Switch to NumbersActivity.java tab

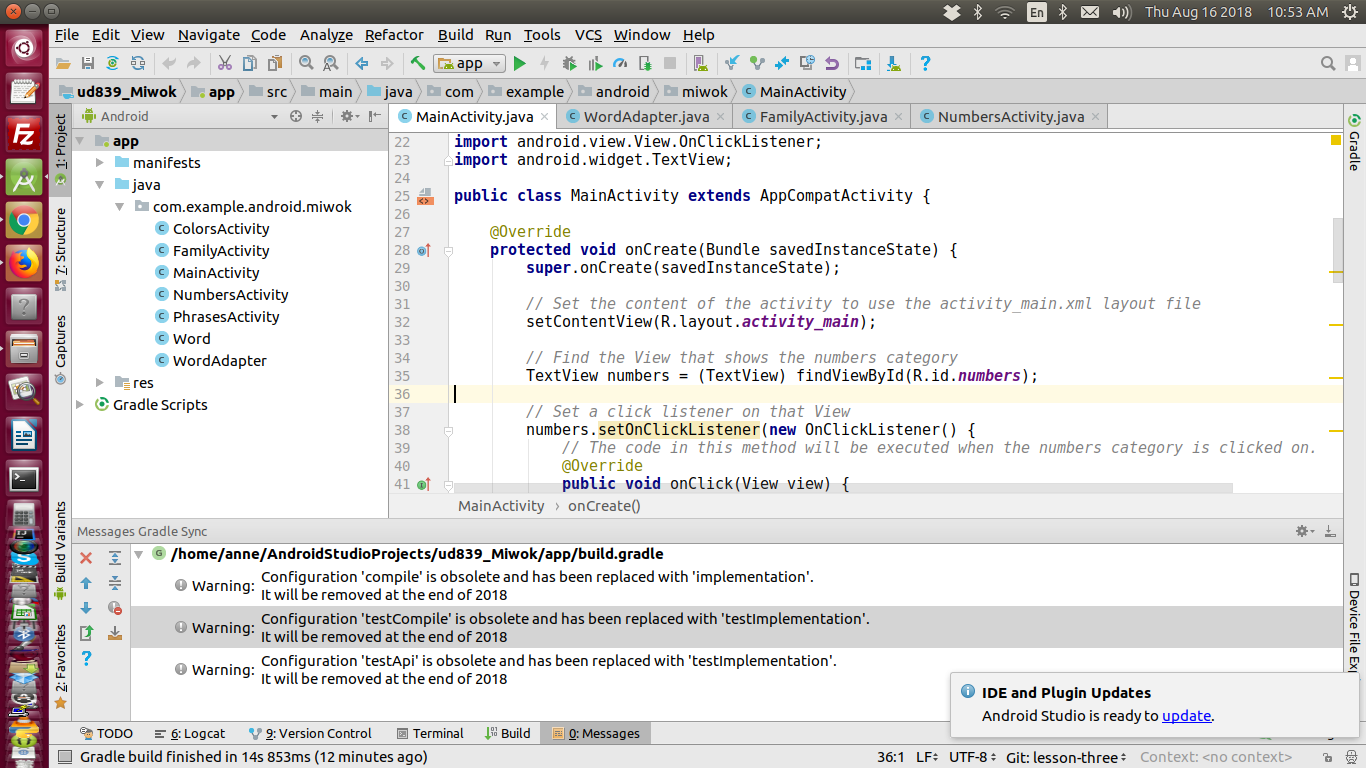[1011, 117]
